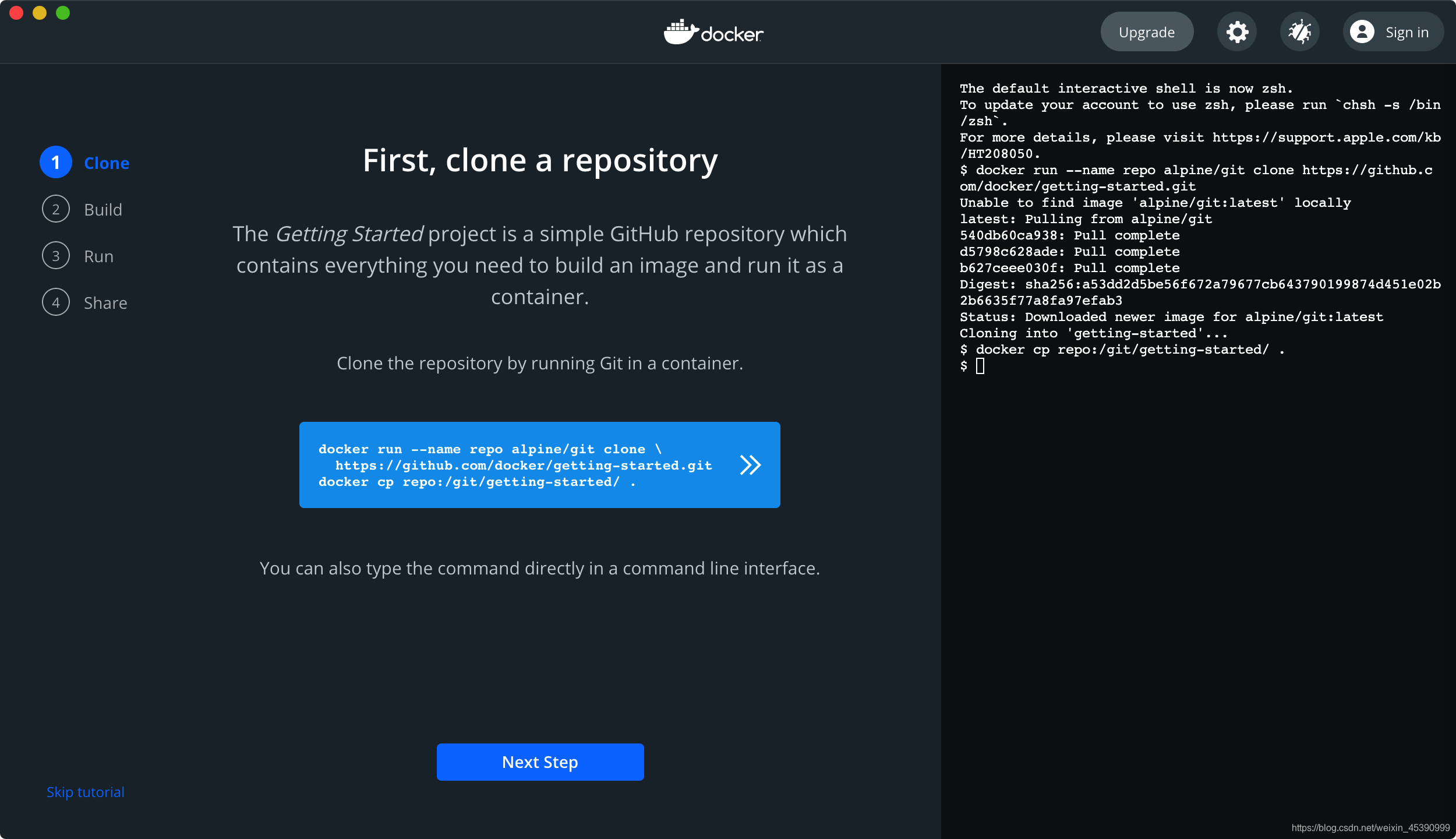This screenshot has height=839, width=1456.
Task: Go to the Clone step label
Action: coord(107,163)
